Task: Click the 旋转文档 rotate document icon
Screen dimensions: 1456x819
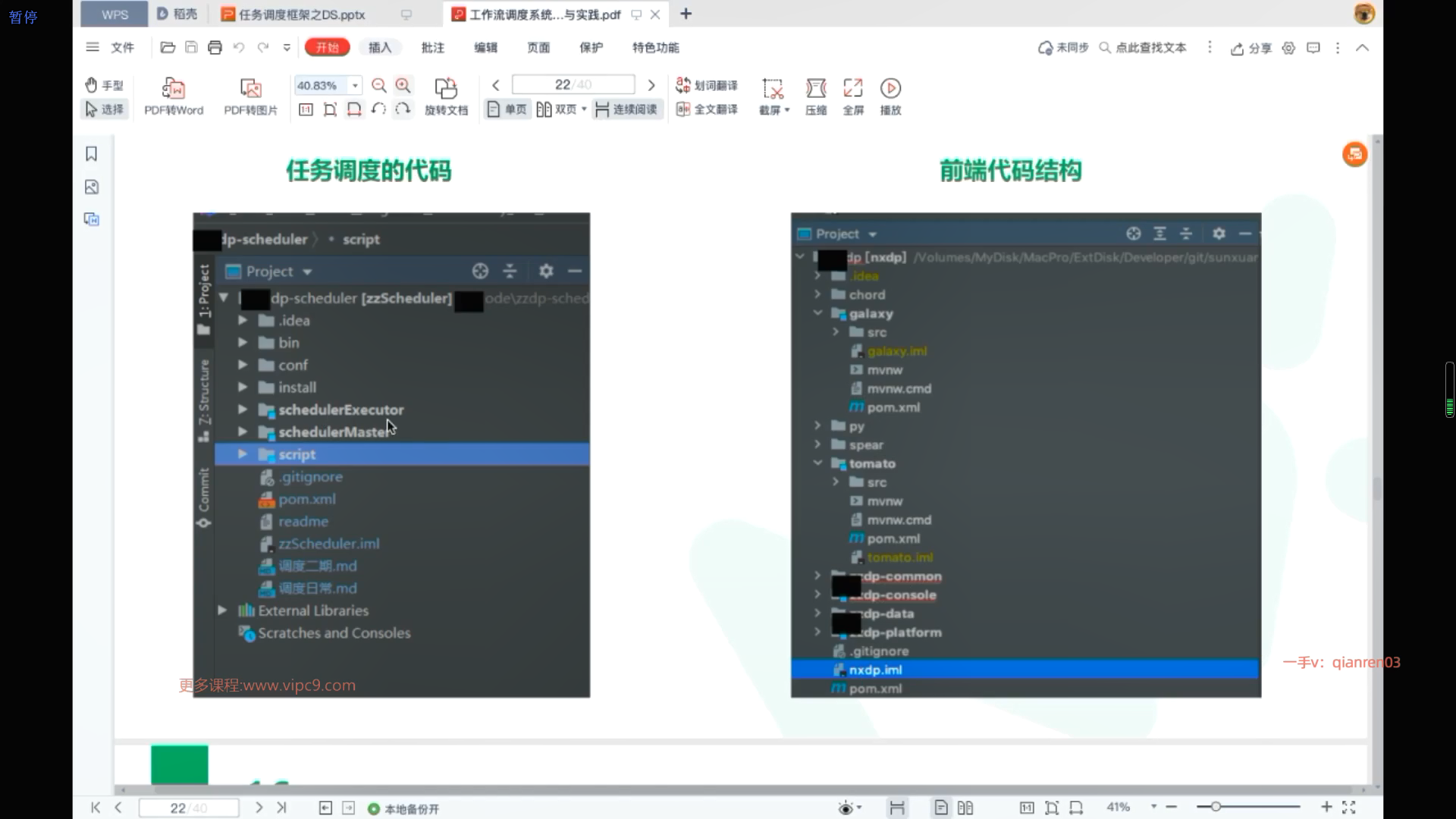Action: (446, 89)
